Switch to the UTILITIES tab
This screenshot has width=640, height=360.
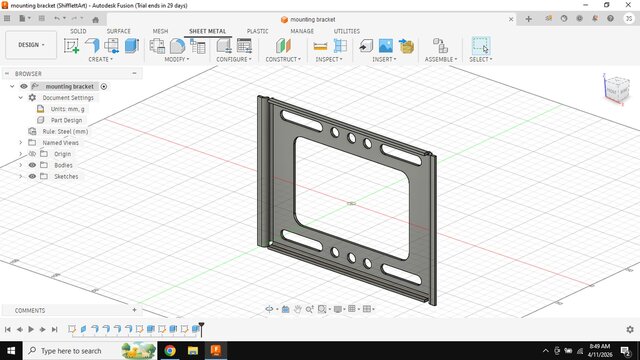[x=347, y=31]
